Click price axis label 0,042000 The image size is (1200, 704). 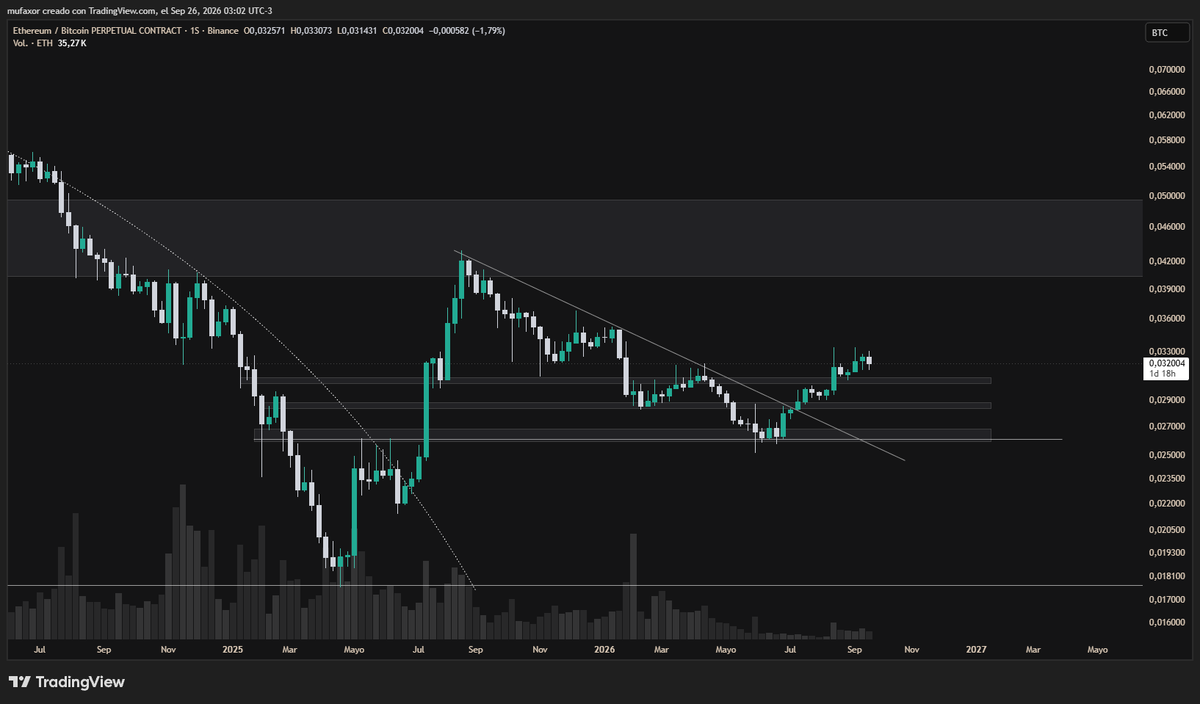(1165, 261)
